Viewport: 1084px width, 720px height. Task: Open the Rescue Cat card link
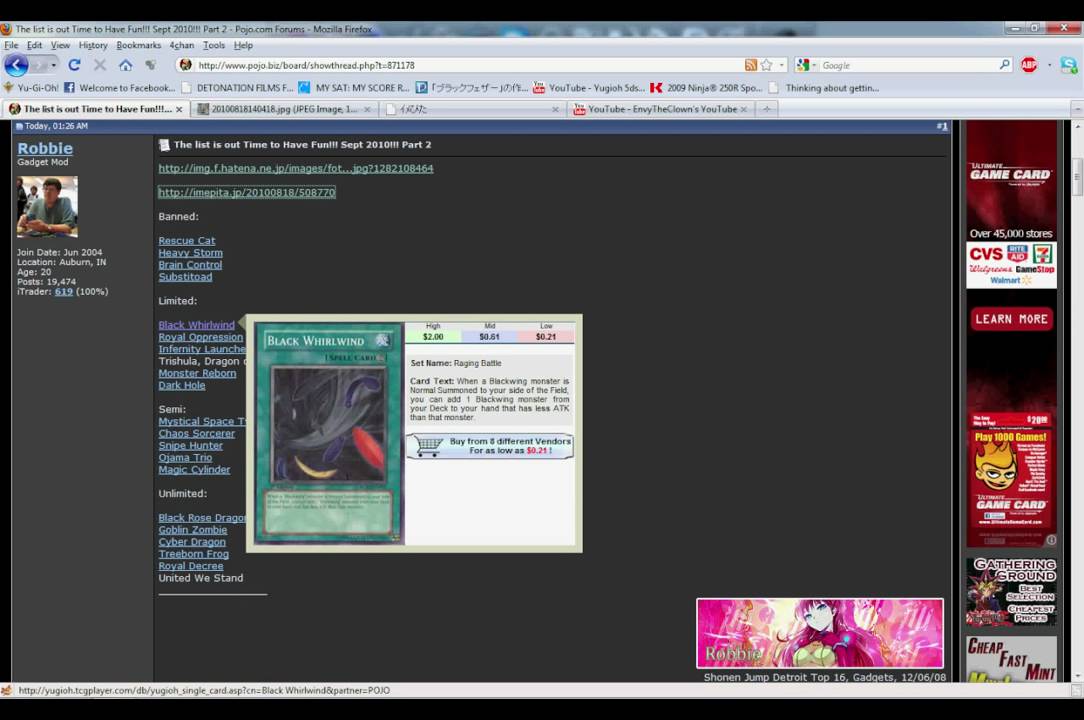pyautogui.click(x=187, y=241)
